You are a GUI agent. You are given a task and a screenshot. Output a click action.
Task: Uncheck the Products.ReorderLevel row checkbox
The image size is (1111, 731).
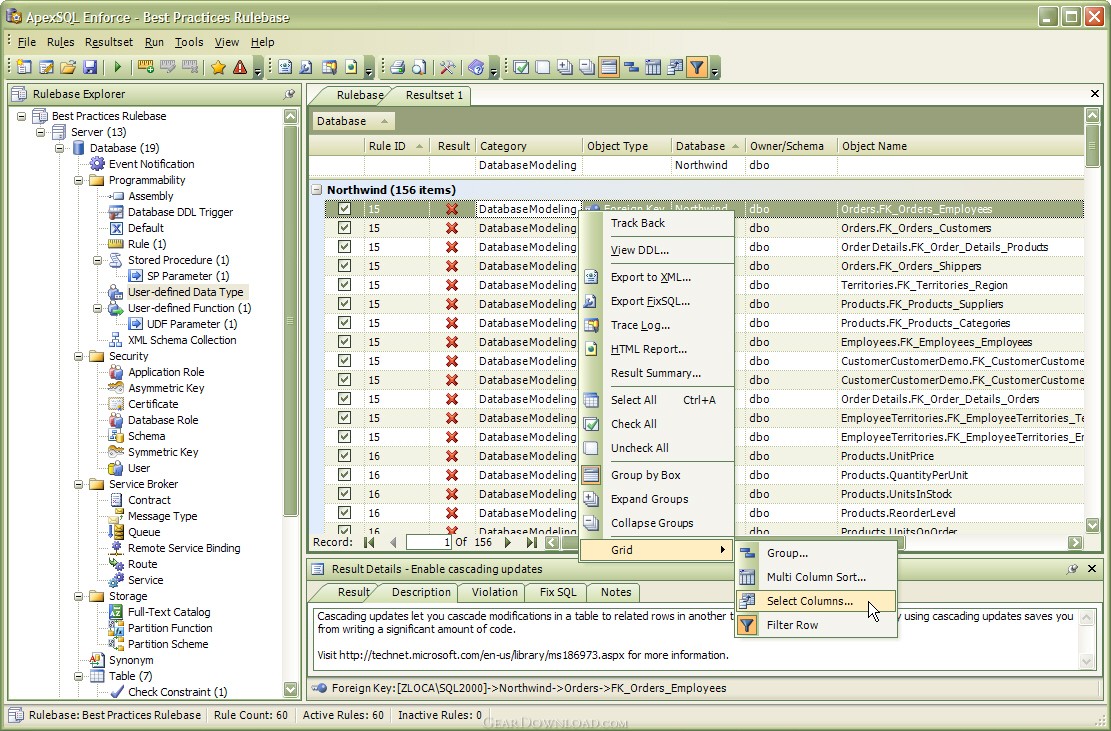tap(344, 513)
